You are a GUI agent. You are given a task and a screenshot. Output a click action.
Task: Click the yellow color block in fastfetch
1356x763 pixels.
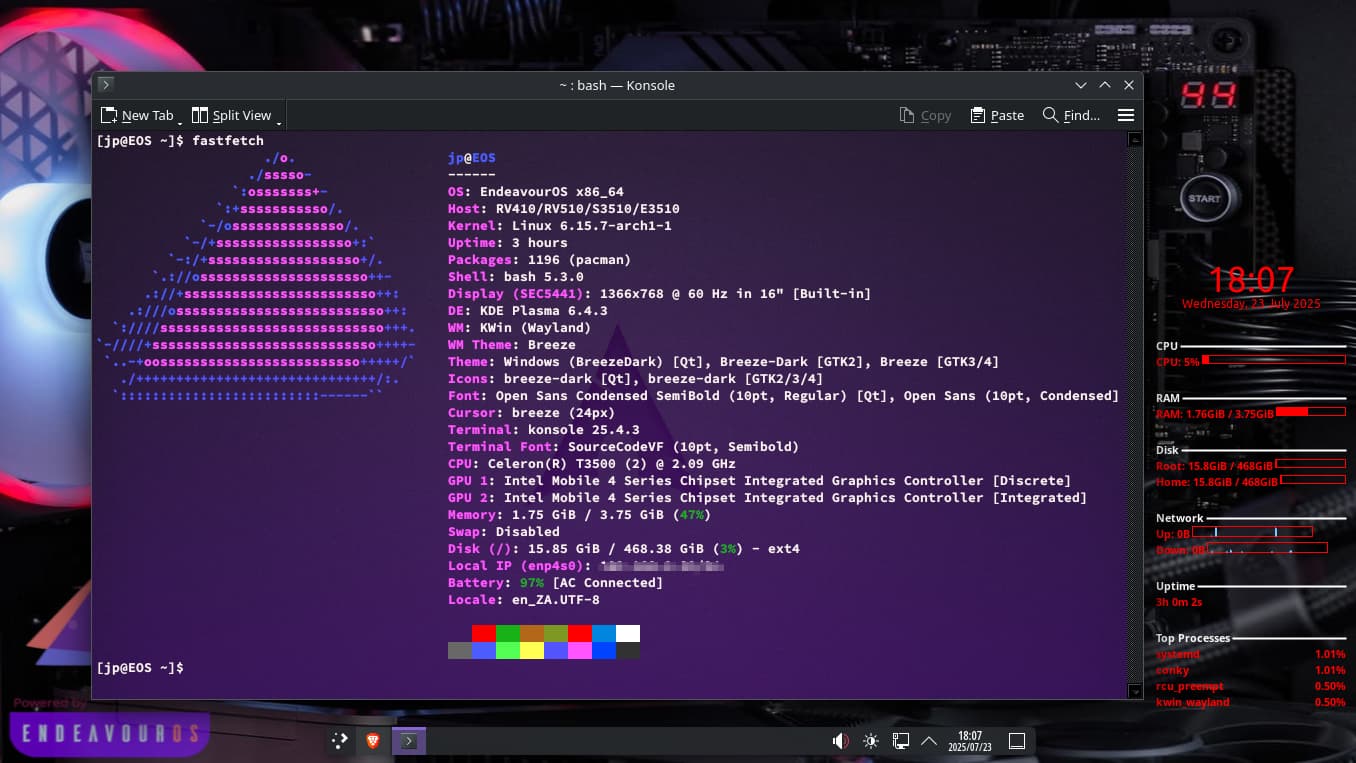coord(532,650)
